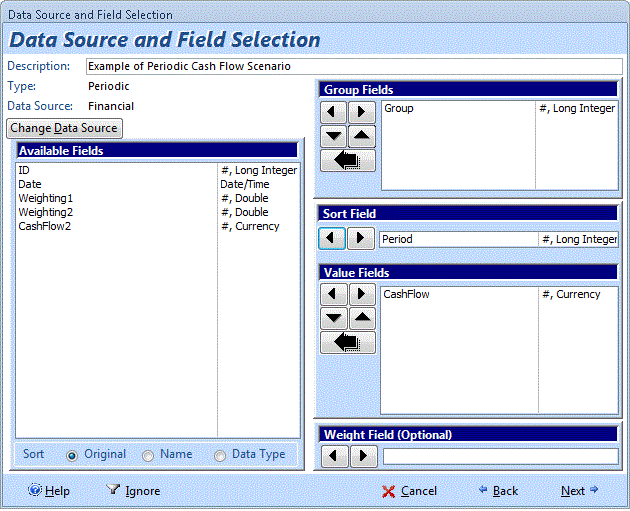
Task: Remove Value Field with left arrow
Action: tap(333, 294)
